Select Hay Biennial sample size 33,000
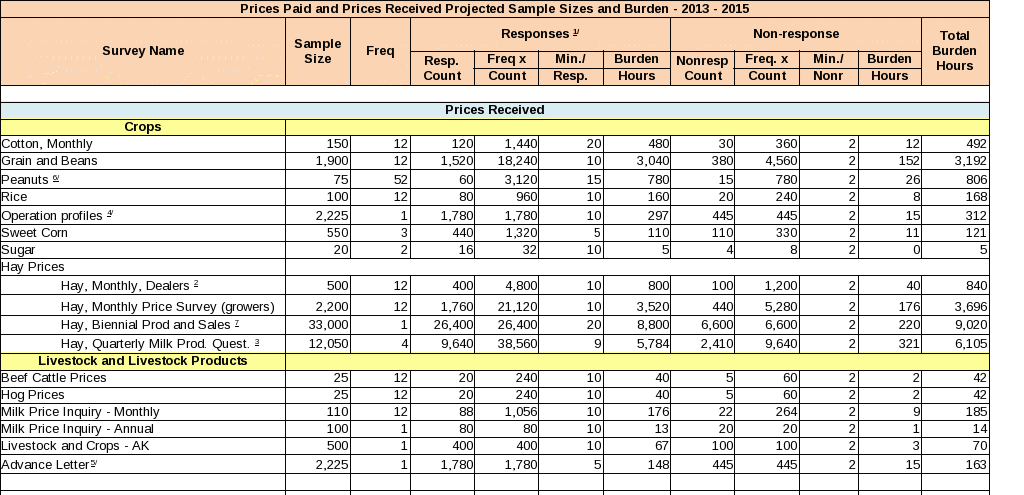The image size is (1024, 495). point(328,325)
